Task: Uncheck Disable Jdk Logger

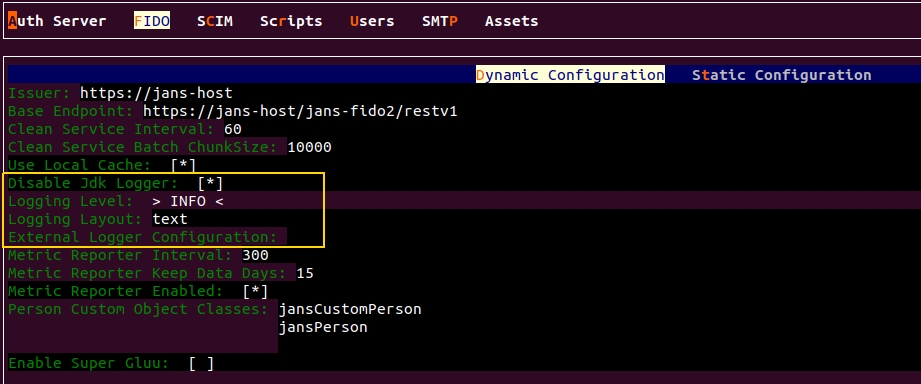Action: click(x=211, y=183)
